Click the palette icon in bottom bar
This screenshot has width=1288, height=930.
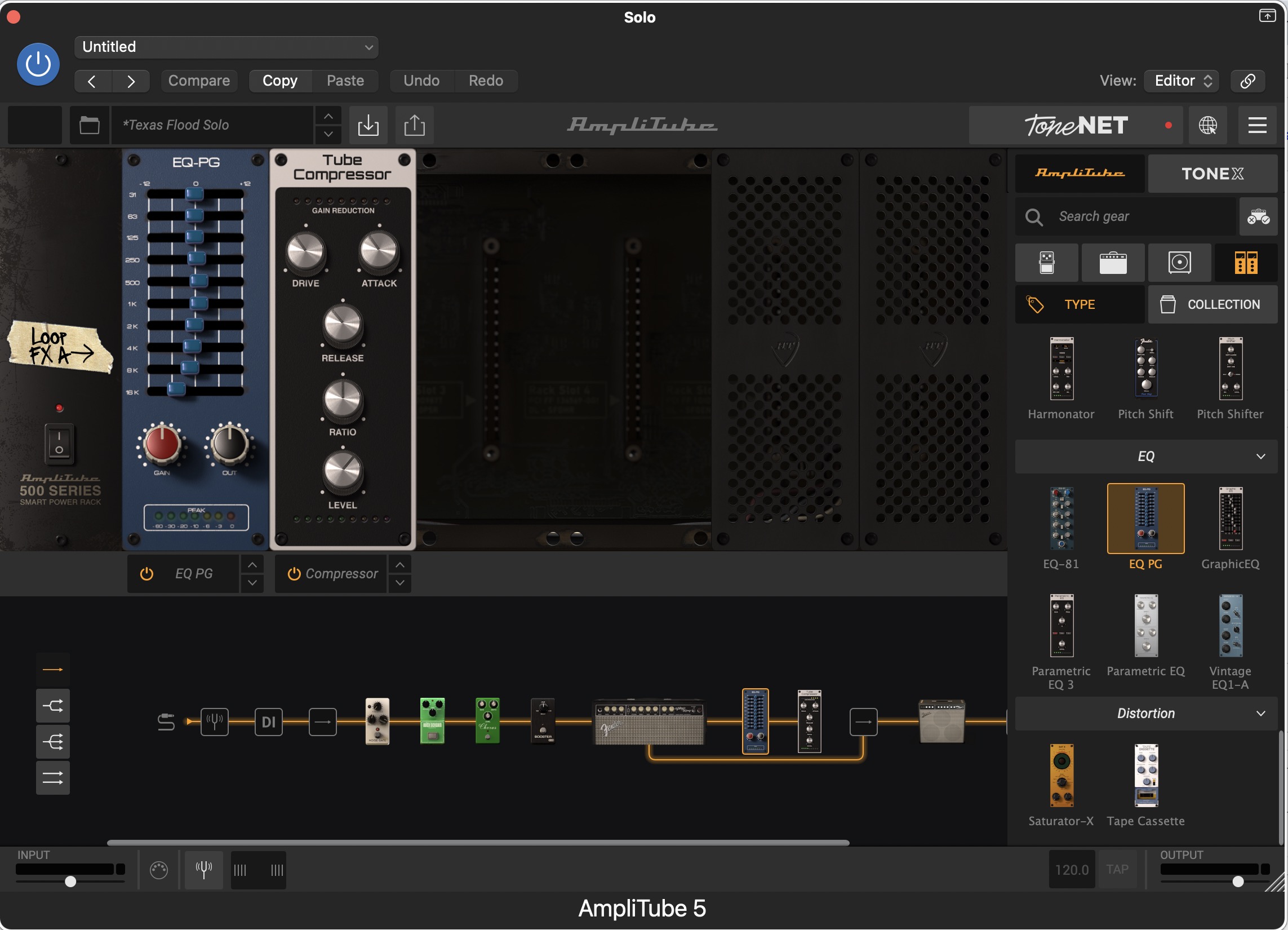tap(159, 869)
